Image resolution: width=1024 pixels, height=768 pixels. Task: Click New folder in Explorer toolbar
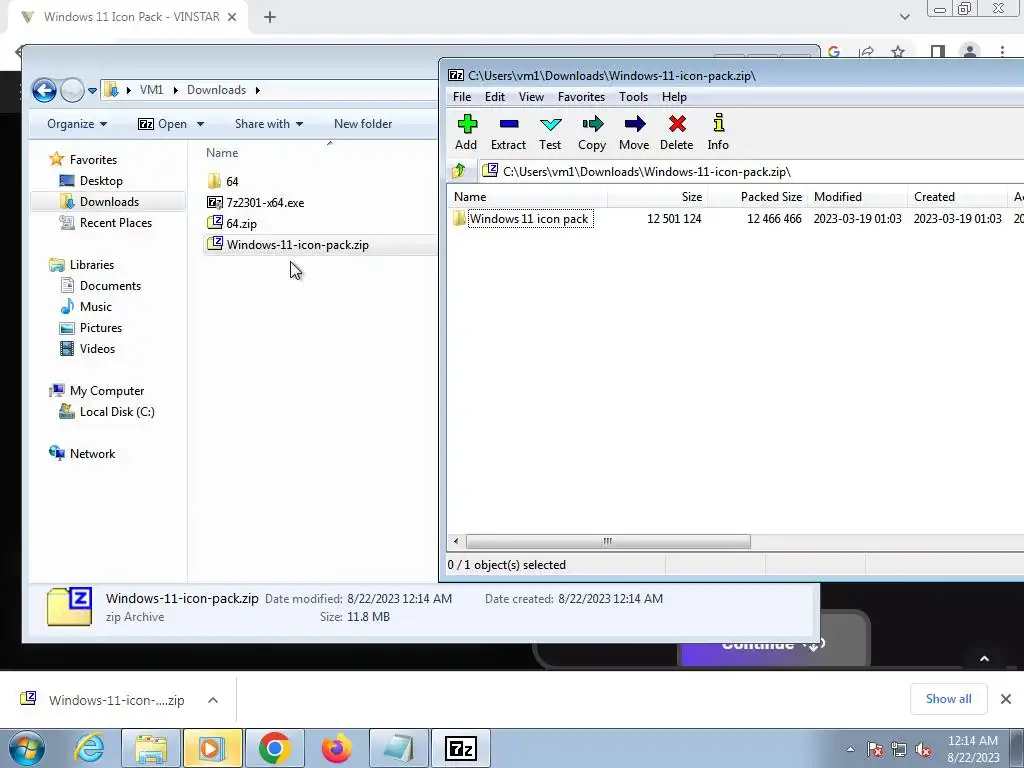point(363,124)
